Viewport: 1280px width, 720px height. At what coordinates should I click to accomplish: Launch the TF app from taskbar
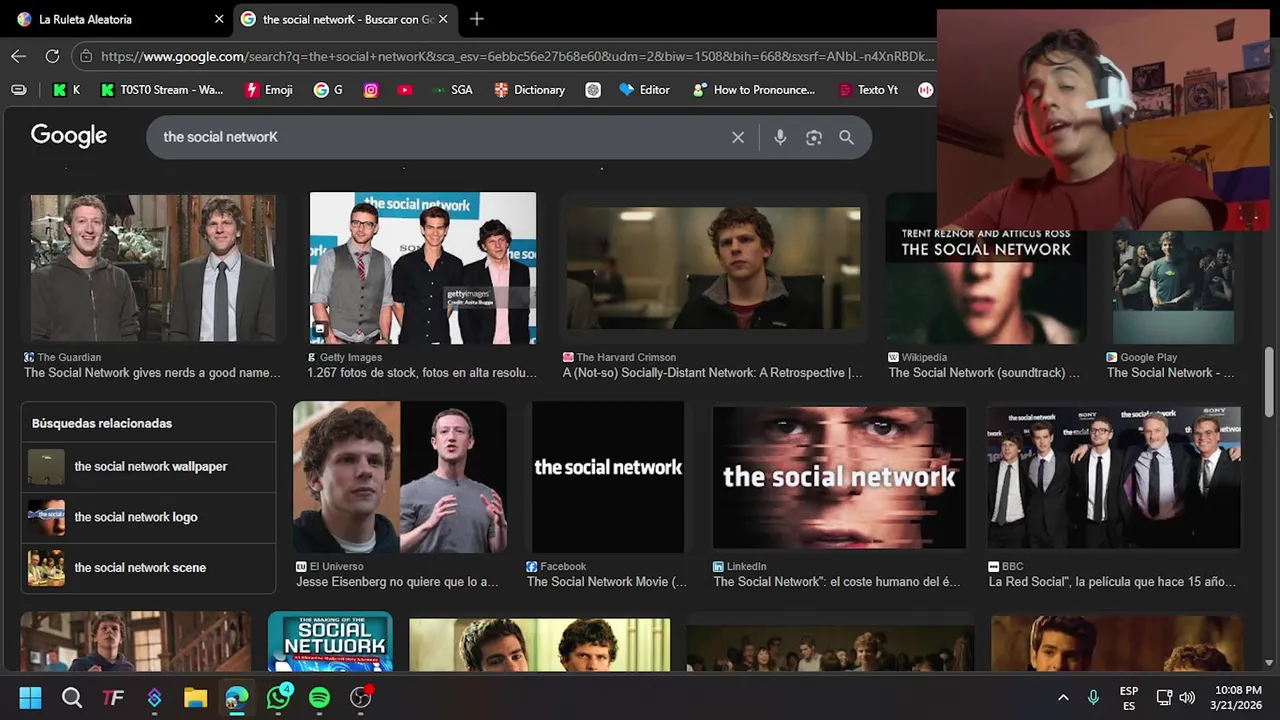pos(113,697)
